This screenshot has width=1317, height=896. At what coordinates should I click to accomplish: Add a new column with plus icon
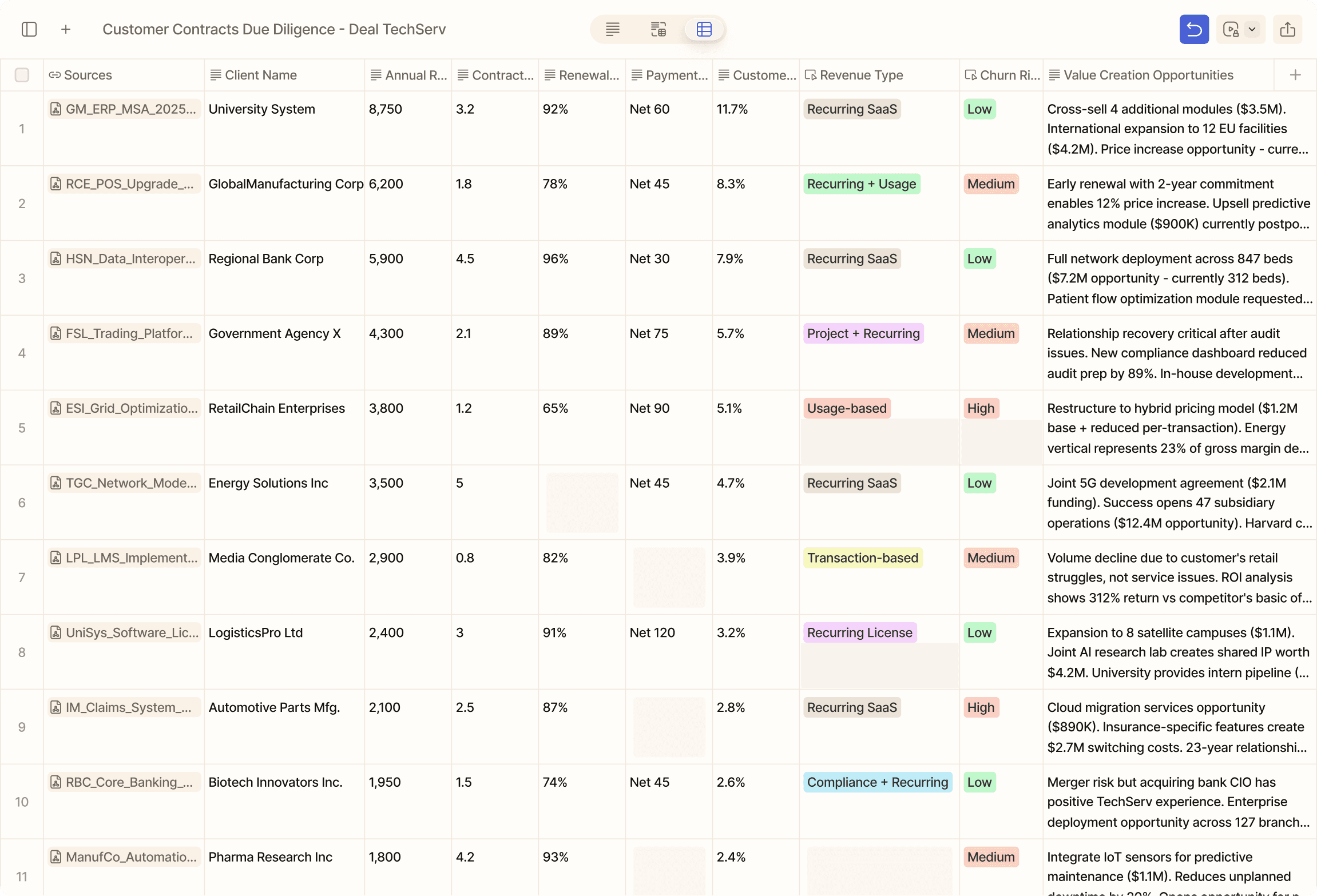coord(1295,75)
